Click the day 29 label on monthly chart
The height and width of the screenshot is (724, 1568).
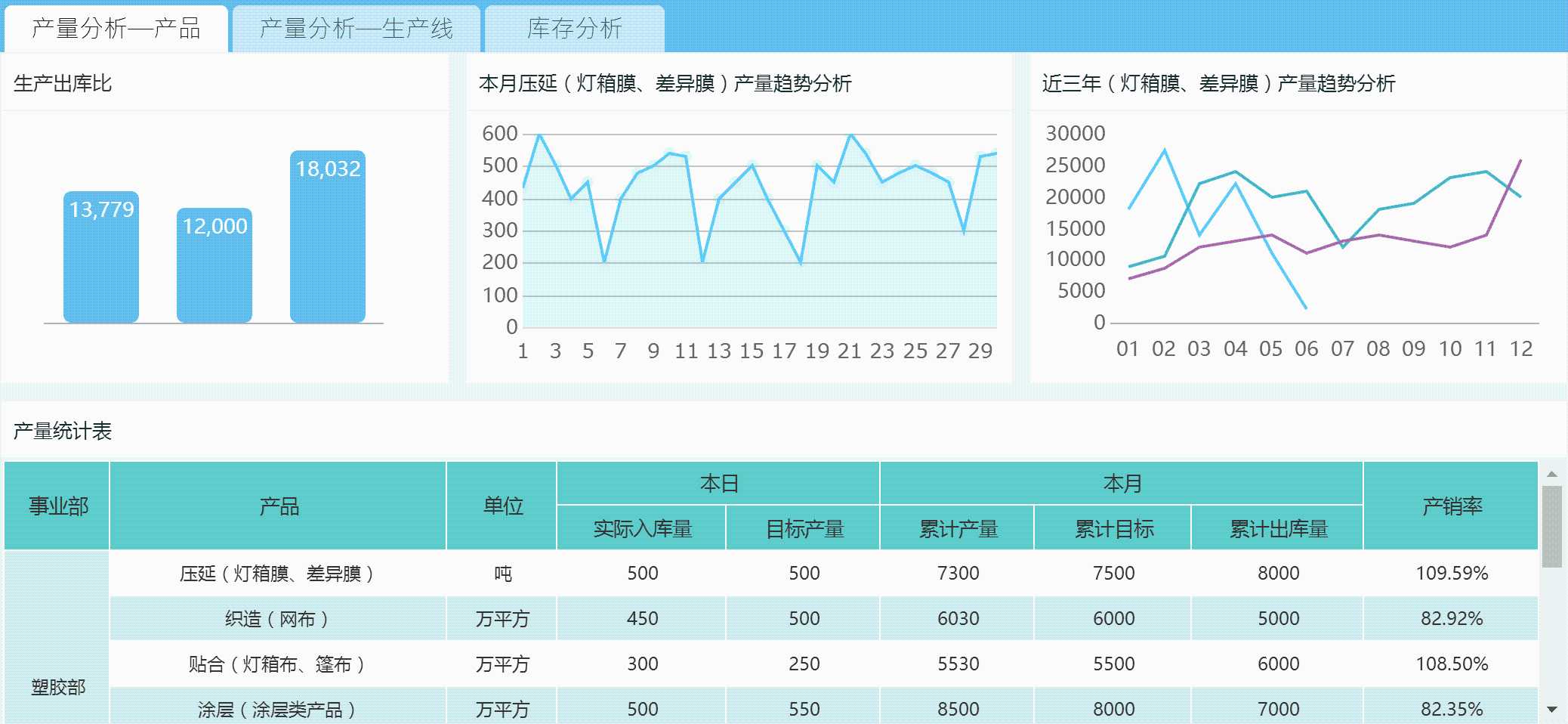(980, 351)
